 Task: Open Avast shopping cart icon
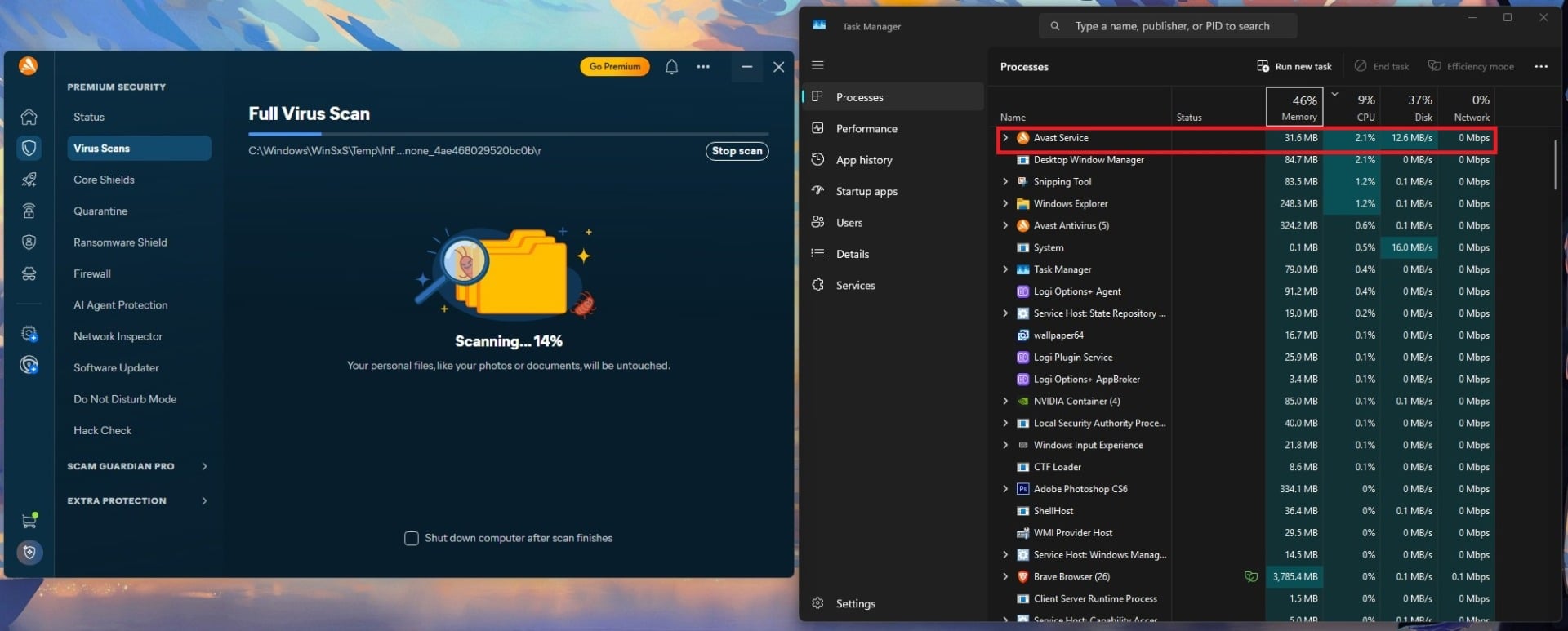pos(29,521)
